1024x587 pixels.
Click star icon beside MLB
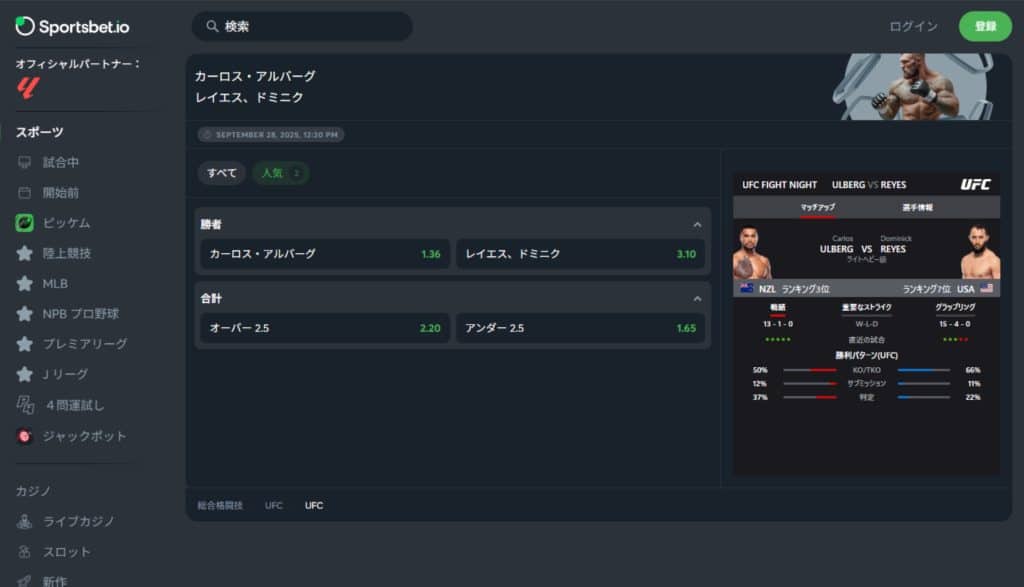[24, 283]
